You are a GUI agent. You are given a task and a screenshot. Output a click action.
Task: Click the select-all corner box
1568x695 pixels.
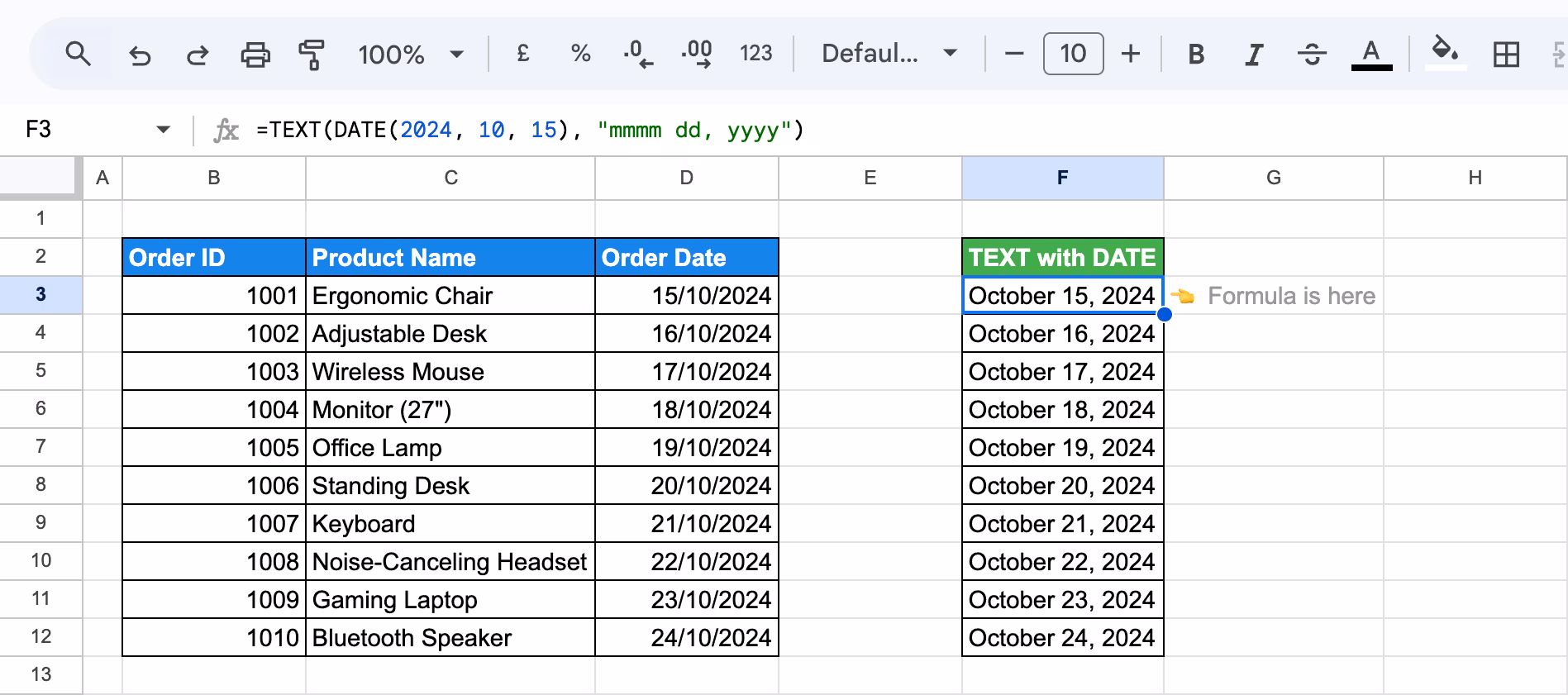tap(40, 177)
